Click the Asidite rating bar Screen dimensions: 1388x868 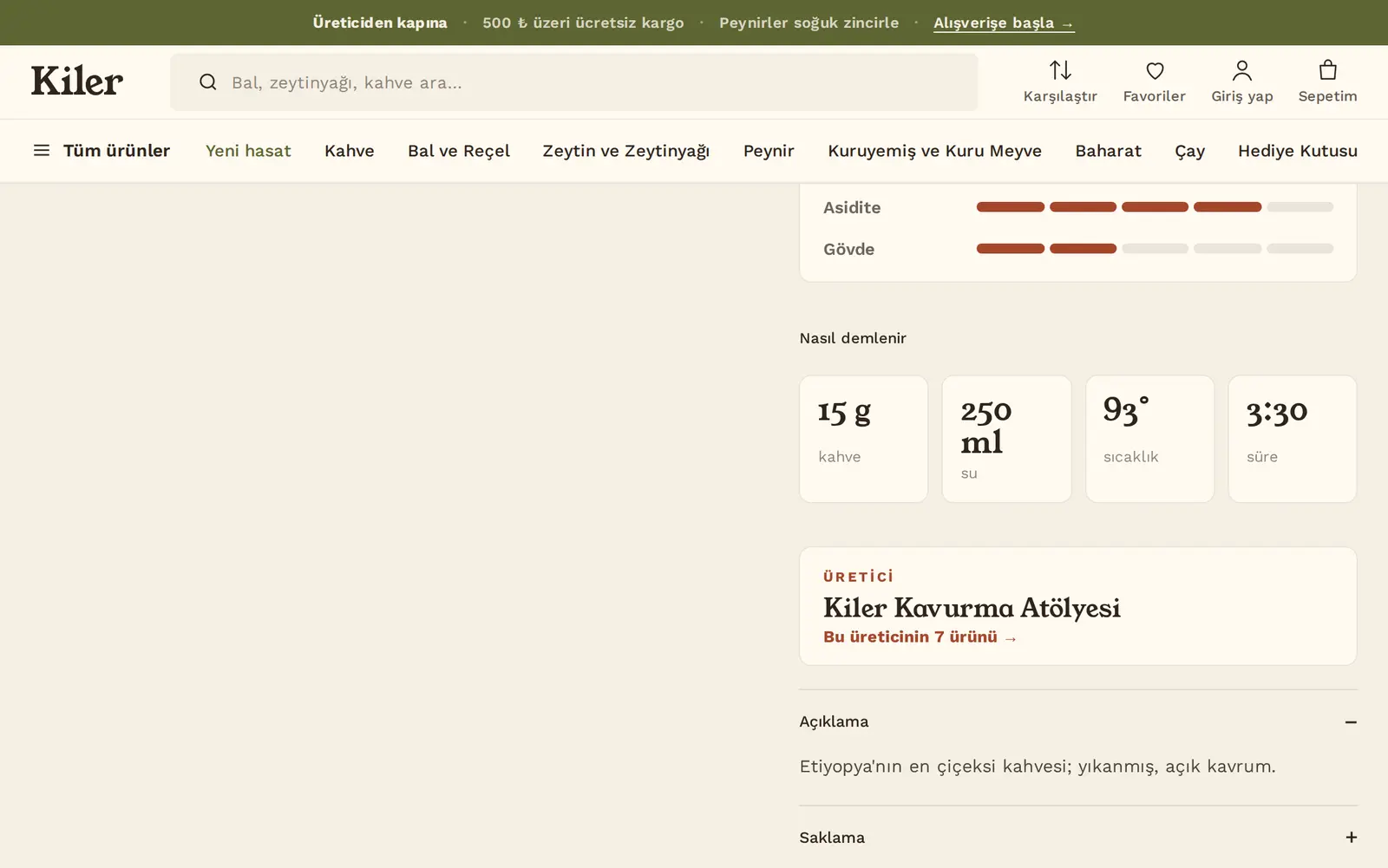[x=1155, y=207]
